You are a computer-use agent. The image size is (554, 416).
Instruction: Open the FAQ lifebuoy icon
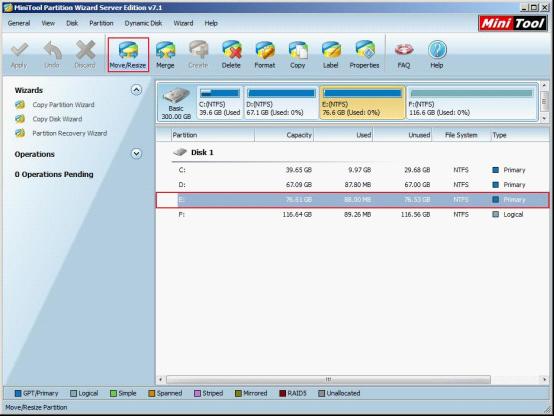(x=404, y=50)
